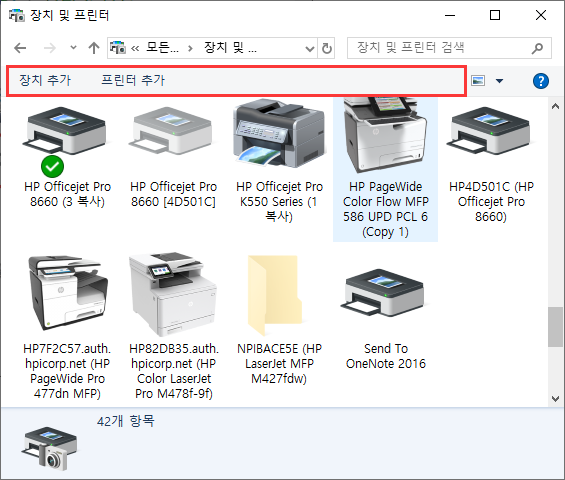Select HP PageWide Color Flow MFP 586 printer

[x=385, y=169]
